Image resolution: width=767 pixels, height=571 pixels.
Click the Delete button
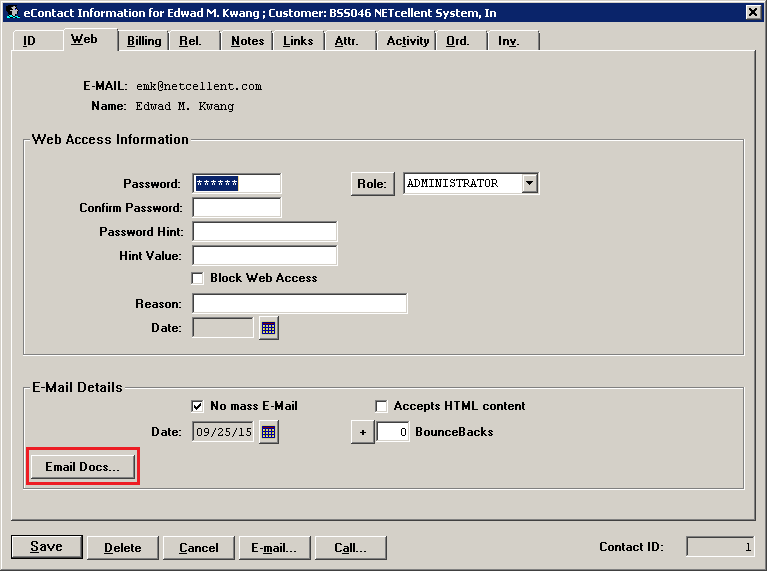coord(122,547)
